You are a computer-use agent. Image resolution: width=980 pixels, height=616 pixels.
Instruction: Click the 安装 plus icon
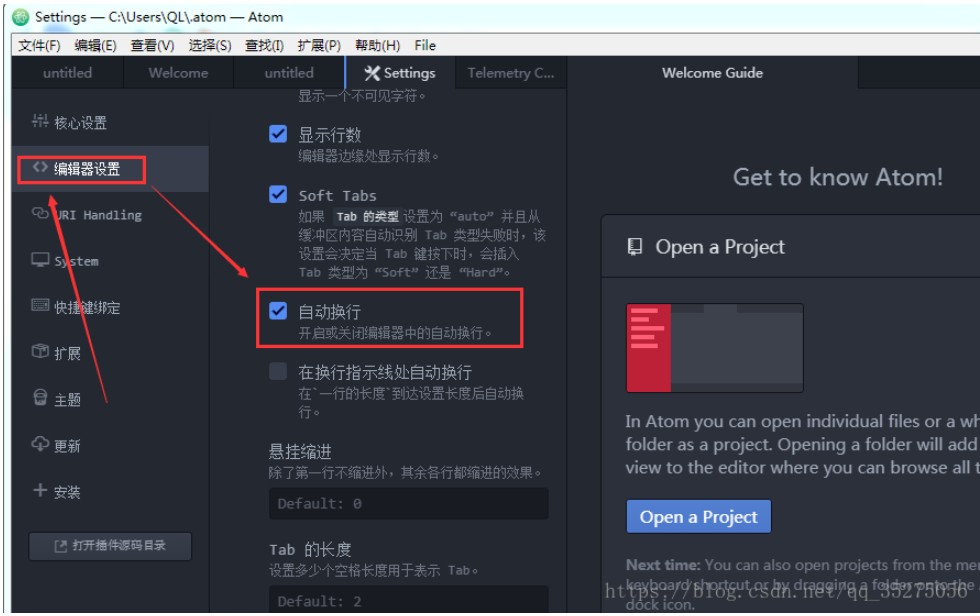coord(40,490)
